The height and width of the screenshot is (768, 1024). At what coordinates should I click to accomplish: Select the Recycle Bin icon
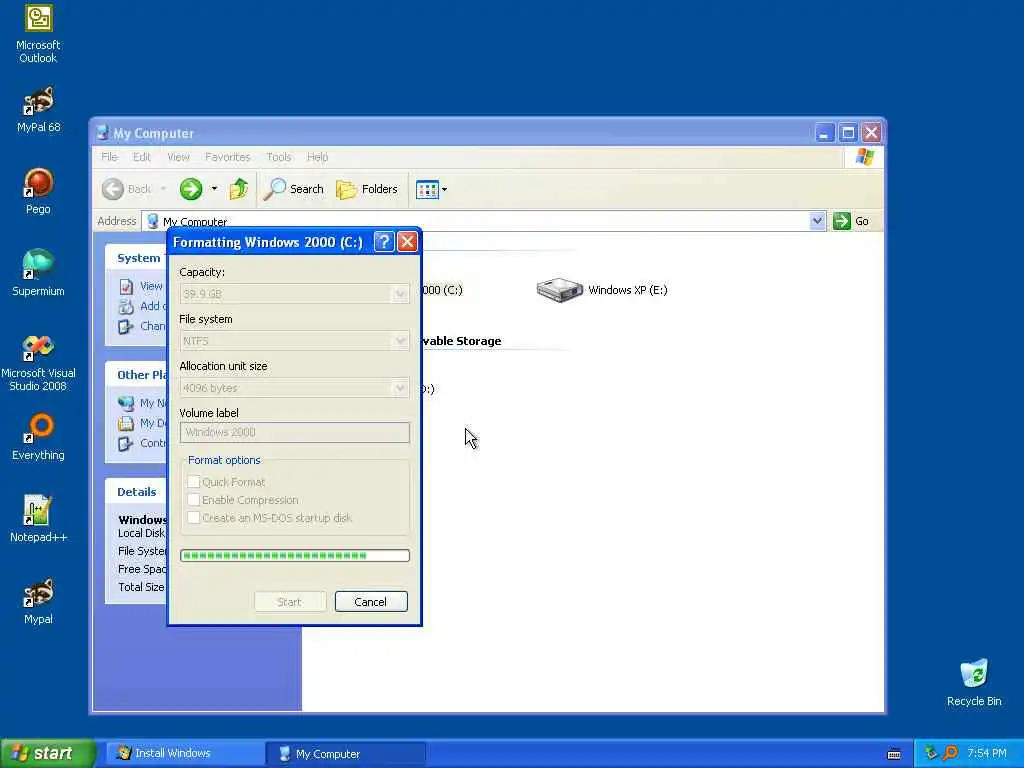974,683
